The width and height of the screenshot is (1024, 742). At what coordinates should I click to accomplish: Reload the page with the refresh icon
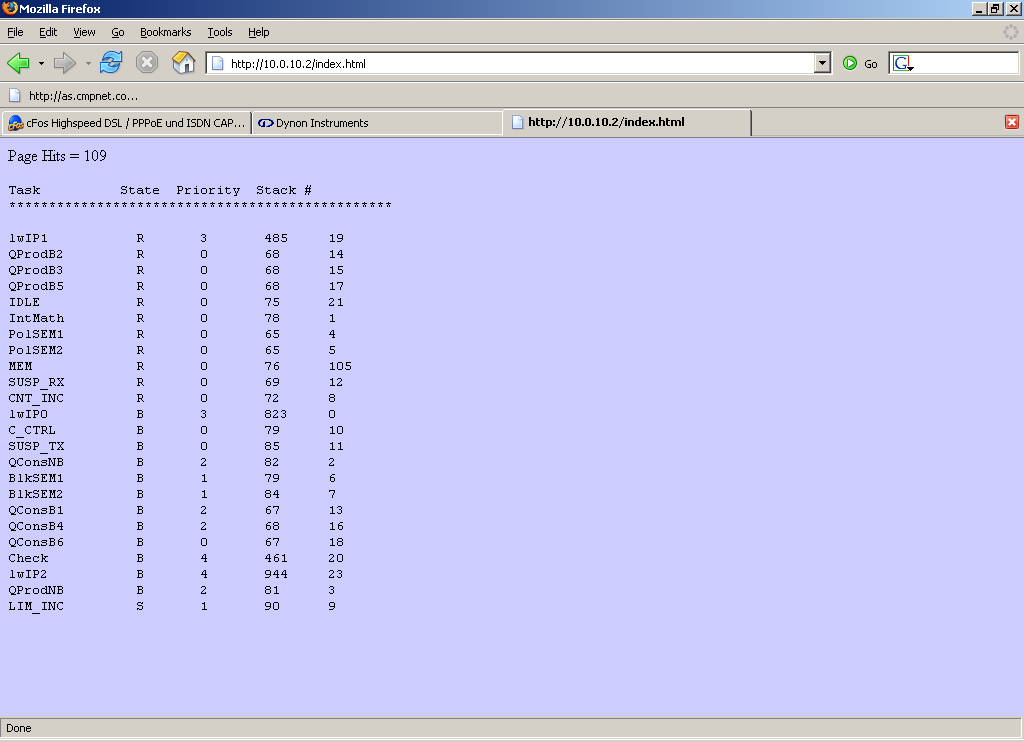(110, 63)
